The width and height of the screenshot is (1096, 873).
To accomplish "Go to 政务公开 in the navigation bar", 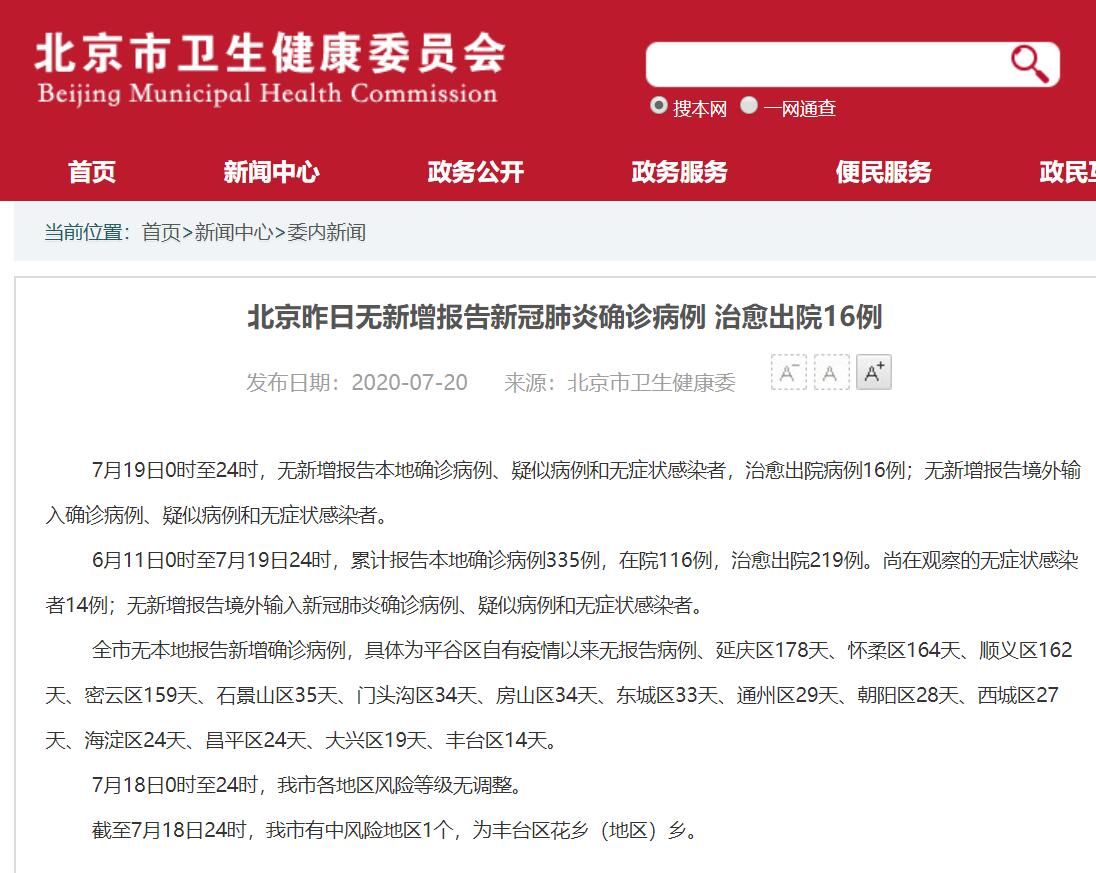I will click(475, 172).
